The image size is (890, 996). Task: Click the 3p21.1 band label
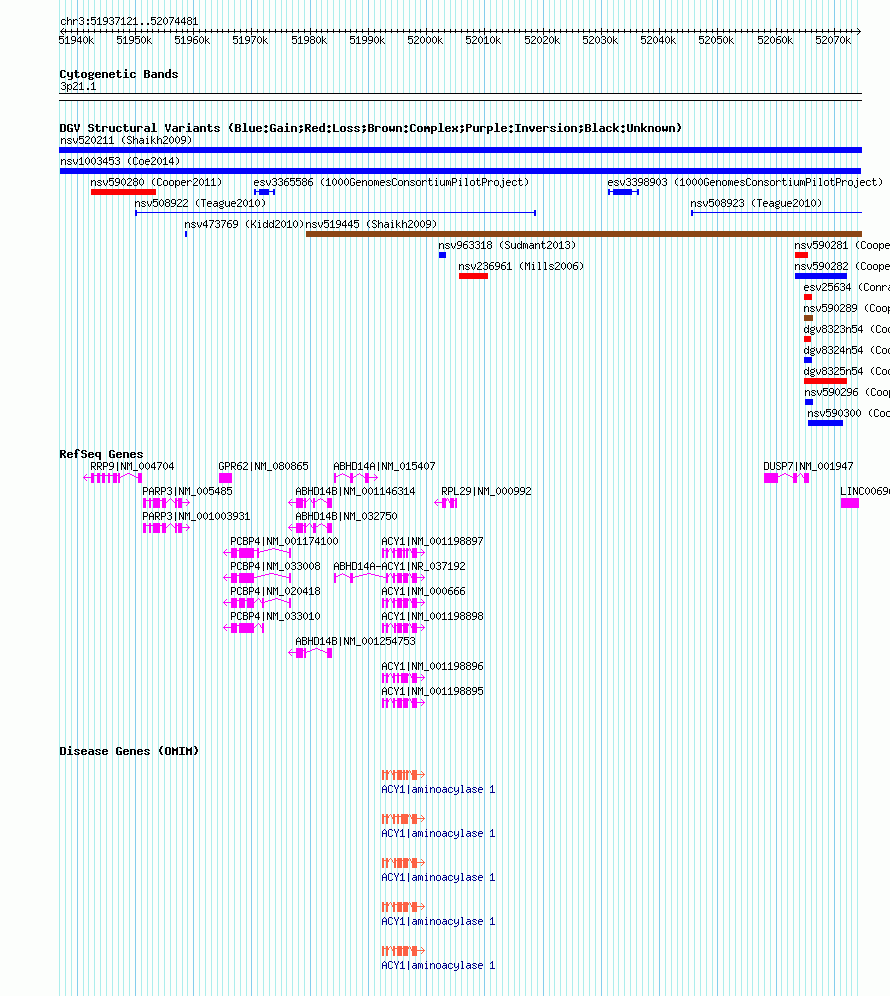[78, 86]
